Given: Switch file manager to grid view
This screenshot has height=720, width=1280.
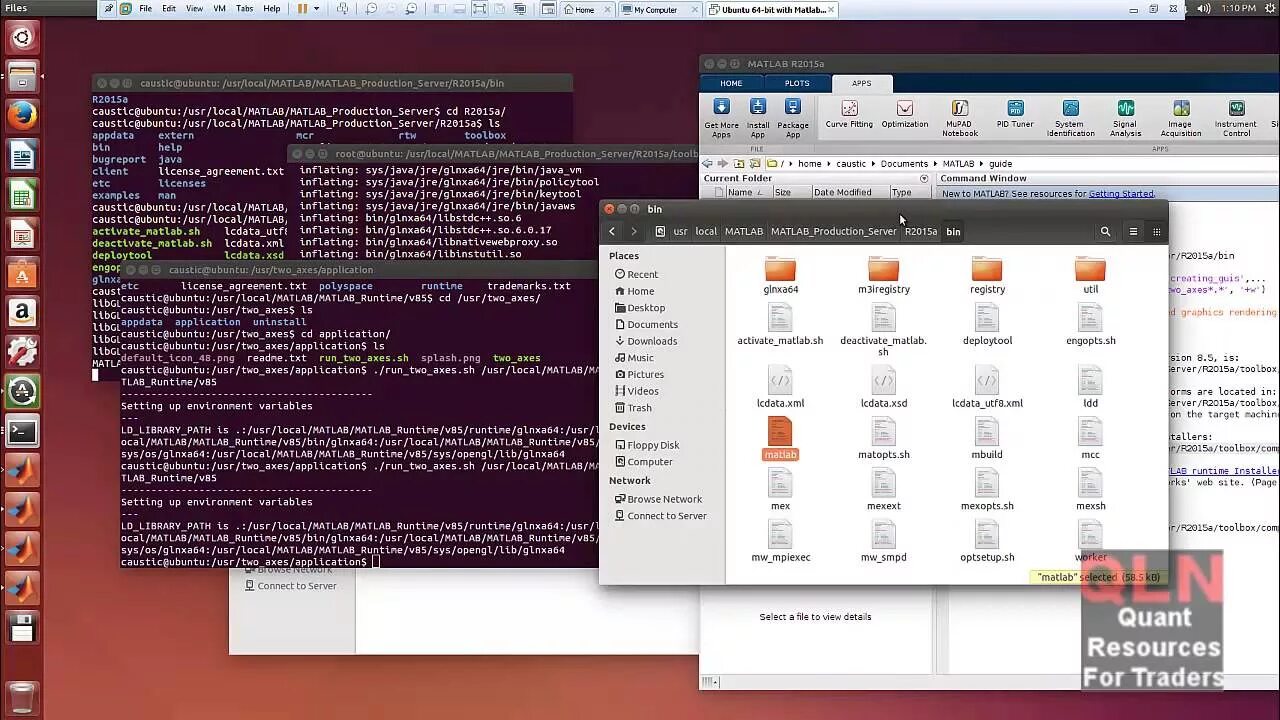Looking at the screenshot, I should (x=1156, y=231).
